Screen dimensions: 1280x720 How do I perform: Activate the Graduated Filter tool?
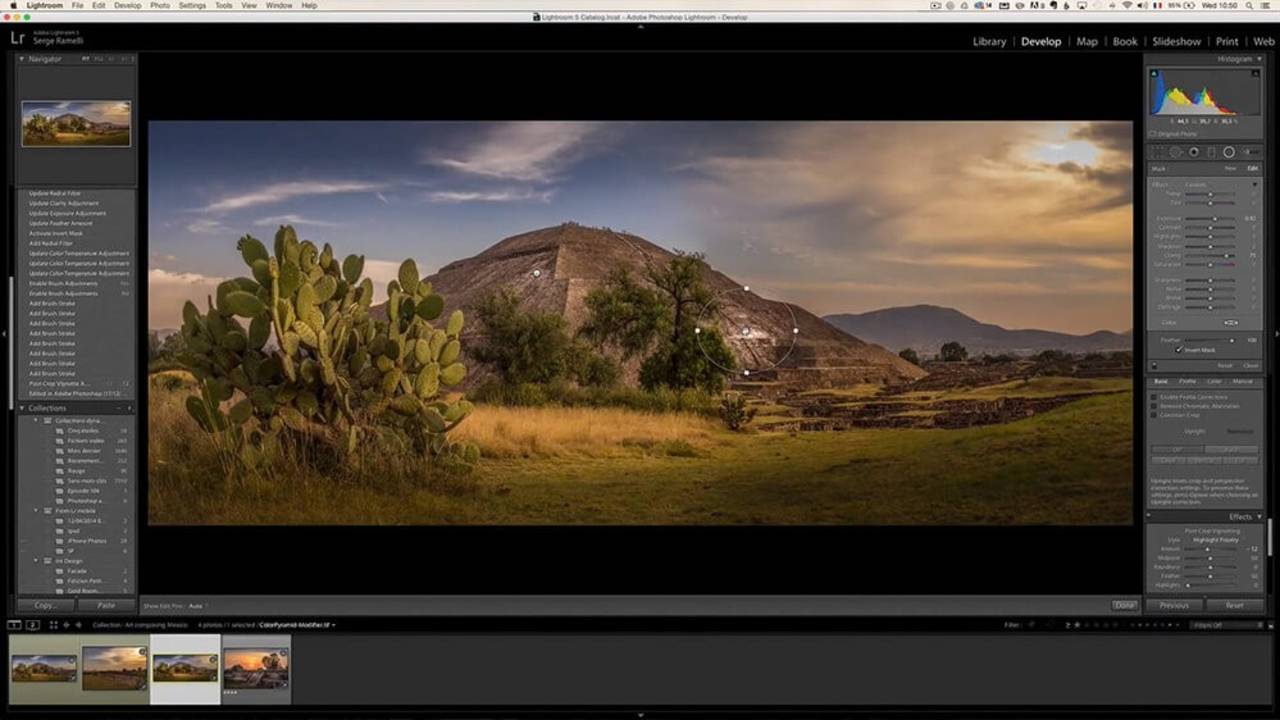pyautogui.click(x=1211, y=152)
